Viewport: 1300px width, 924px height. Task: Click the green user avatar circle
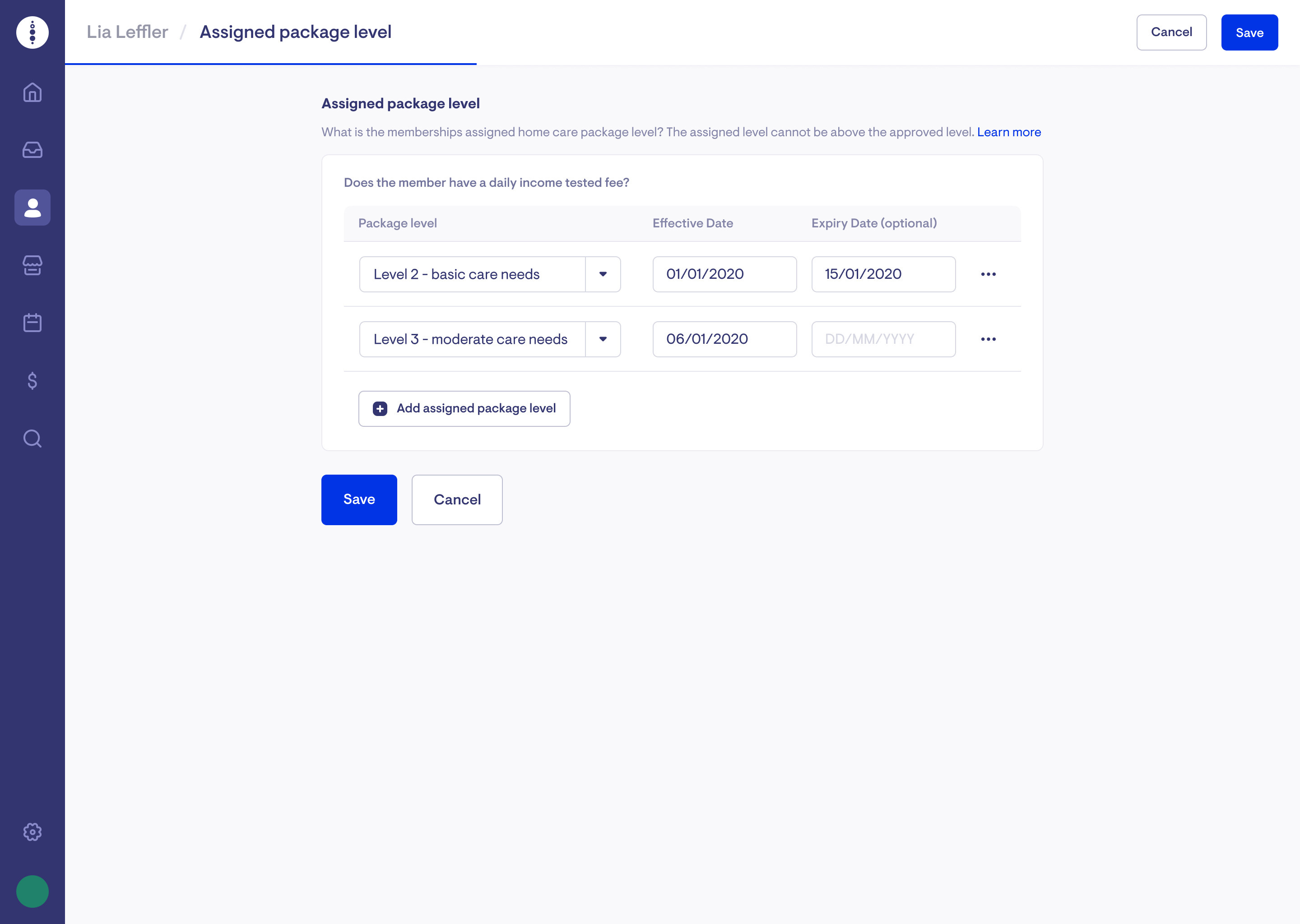[x=32, y=891]
